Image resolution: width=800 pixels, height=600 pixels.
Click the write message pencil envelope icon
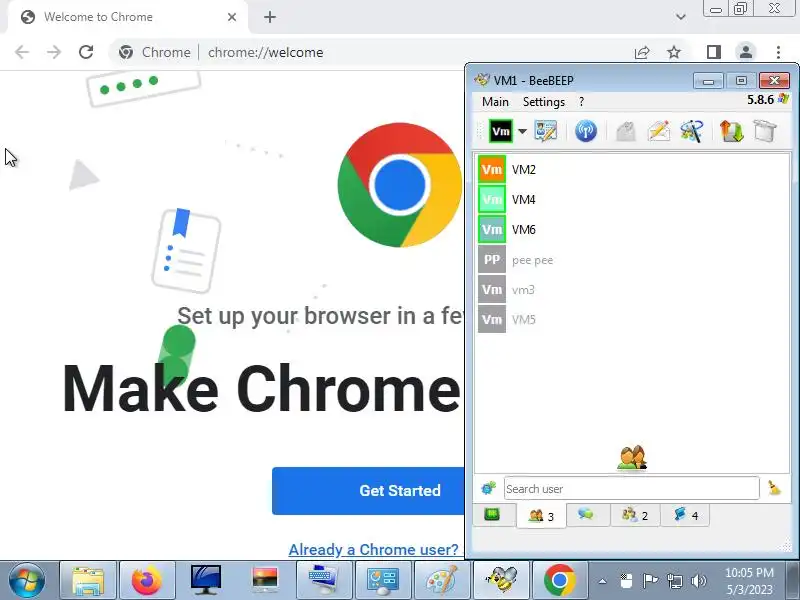click(x=659, y=131)
